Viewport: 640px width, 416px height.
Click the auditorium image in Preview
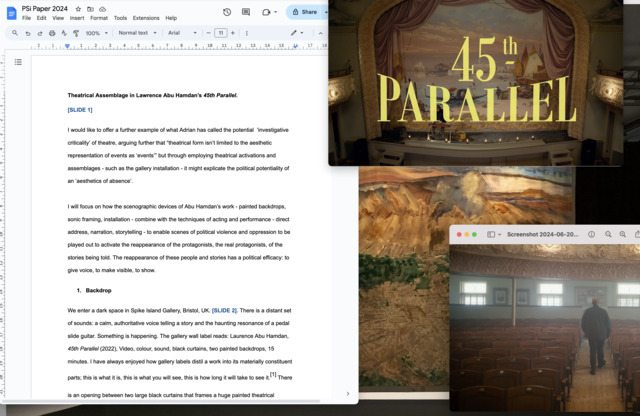(544, 328)
